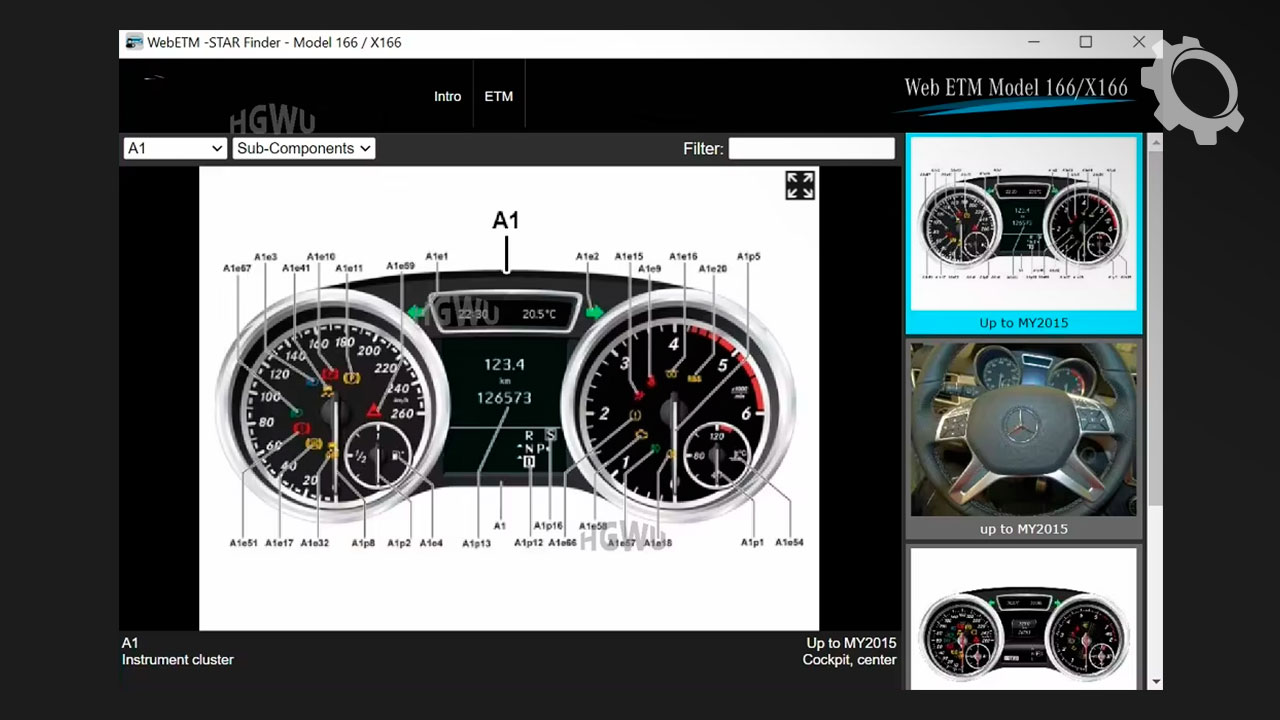Image resolution: width=1280 pixels, height=720 pixels.
Task: Click the red warning triangle indicator
Action: (374, 409)
